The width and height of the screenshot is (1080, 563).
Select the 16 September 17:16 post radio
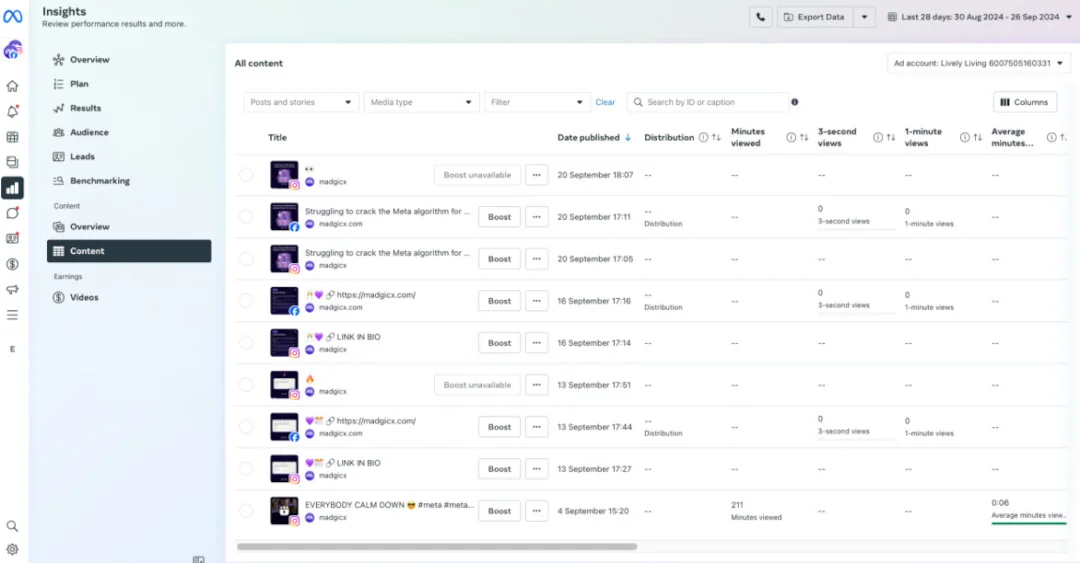[x=246, y=300]
